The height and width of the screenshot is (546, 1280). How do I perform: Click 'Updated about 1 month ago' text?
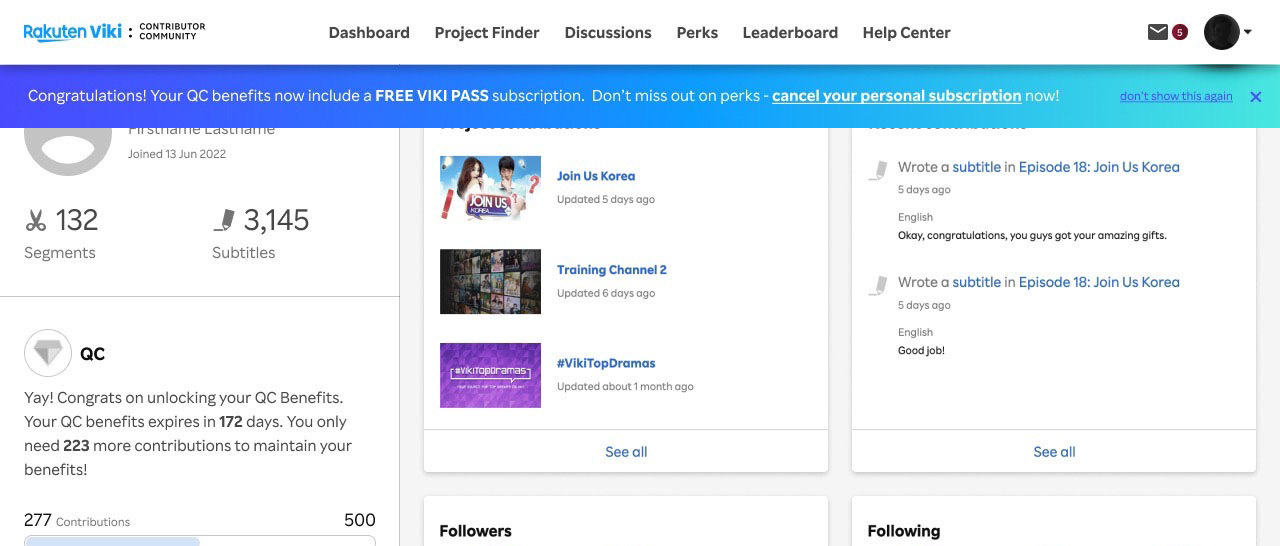pyautogui.click(x=625, y=387)
